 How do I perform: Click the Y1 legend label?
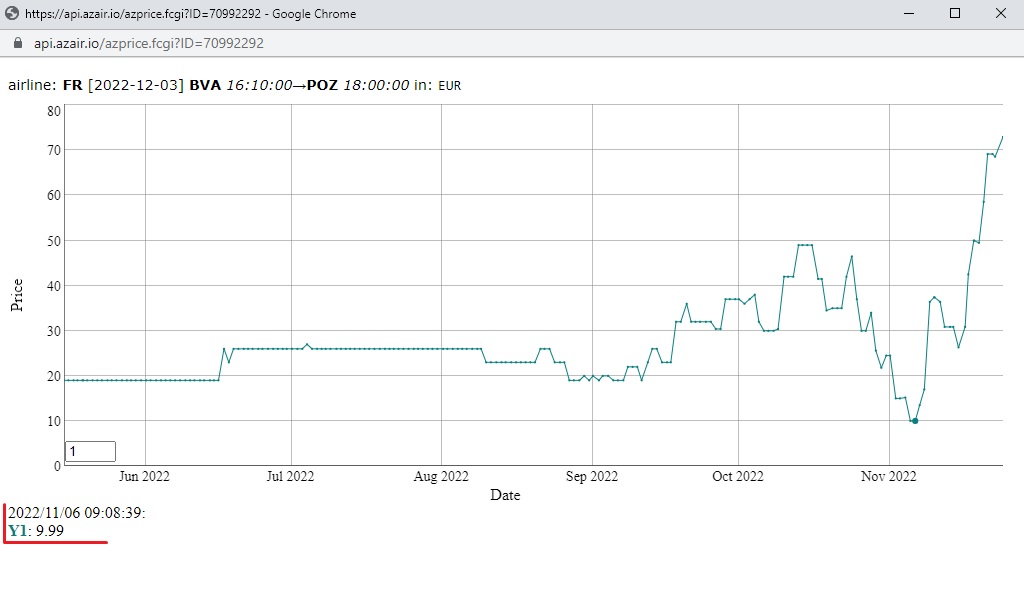point(18,531)
